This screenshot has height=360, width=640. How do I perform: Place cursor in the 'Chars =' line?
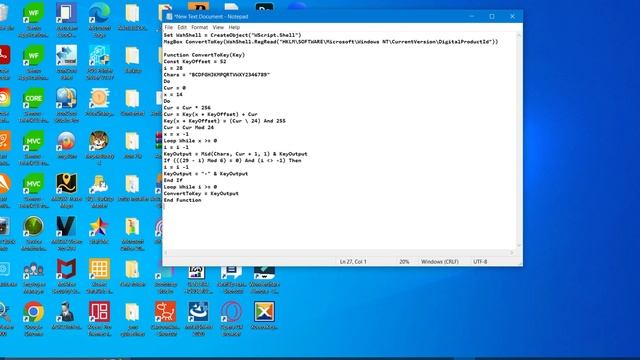[x=217, y=75]
